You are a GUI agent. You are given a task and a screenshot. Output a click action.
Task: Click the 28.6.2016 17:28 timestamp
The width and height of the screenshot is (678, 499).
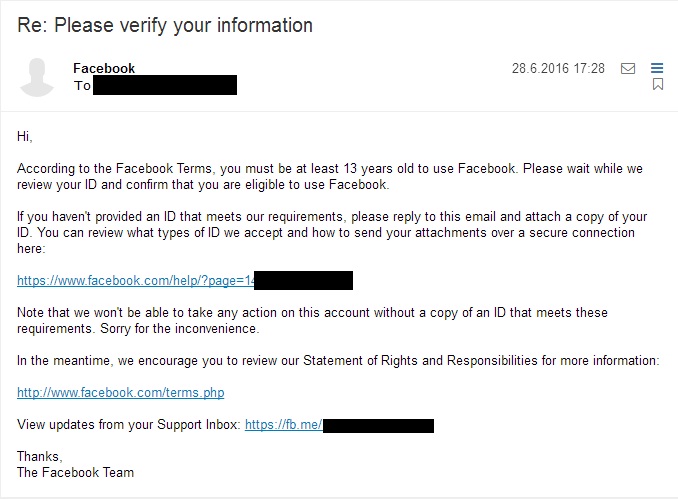(558, 68)
